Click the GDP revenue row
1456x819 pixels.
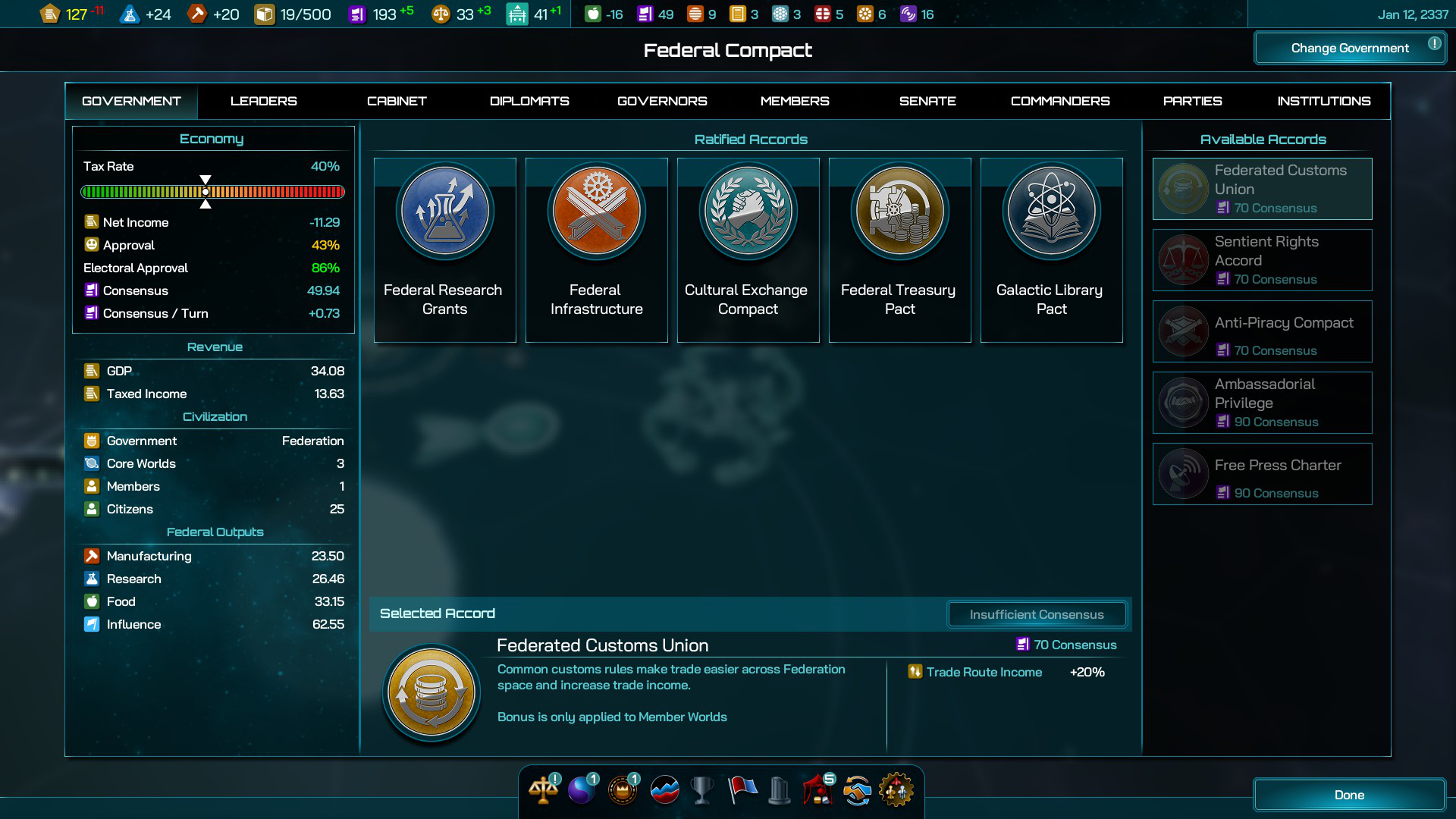214,371
